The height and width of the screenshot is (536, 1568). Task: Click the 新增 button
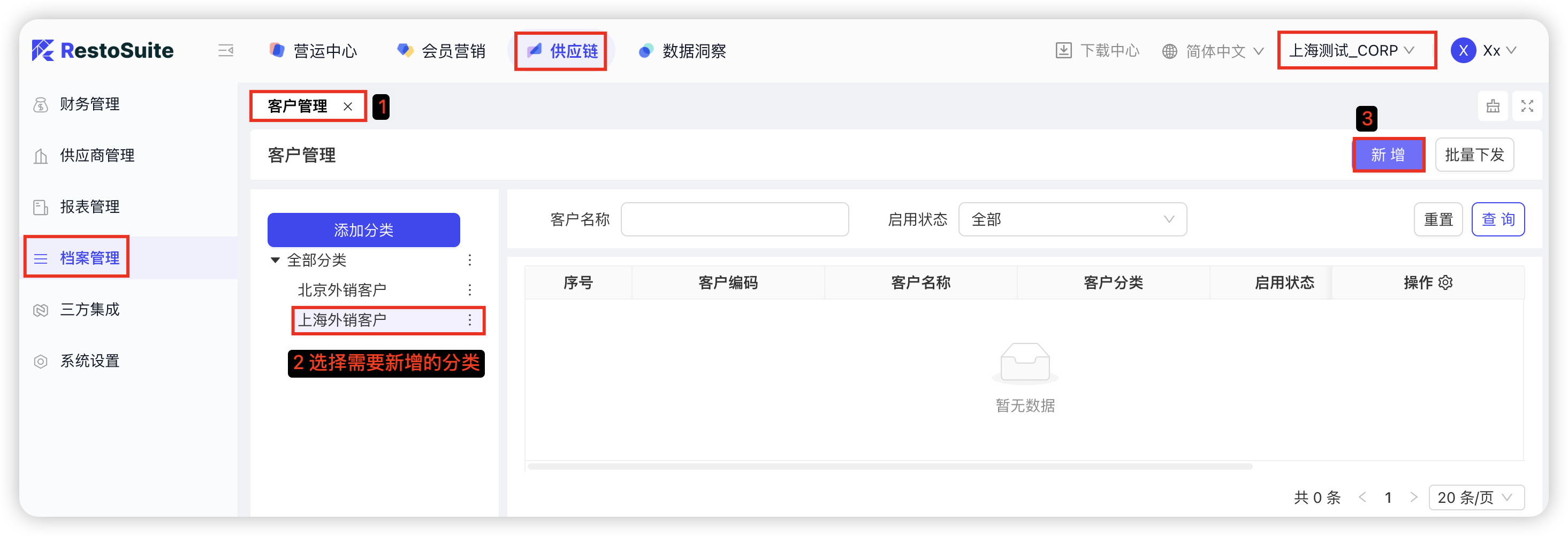[x=1388, y=155]
